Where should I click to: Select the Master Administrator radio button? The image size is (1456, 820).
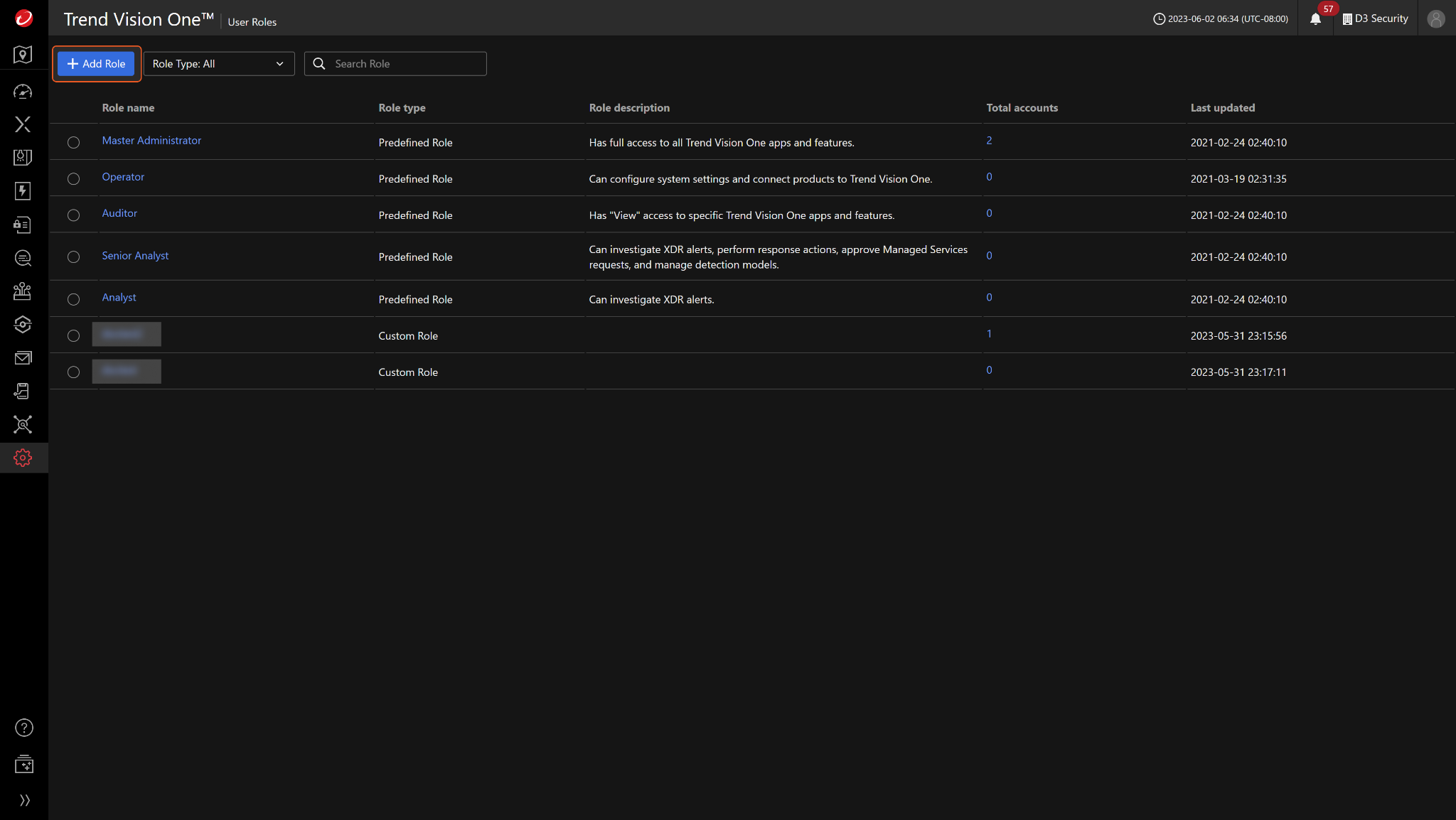click(73, 143)
